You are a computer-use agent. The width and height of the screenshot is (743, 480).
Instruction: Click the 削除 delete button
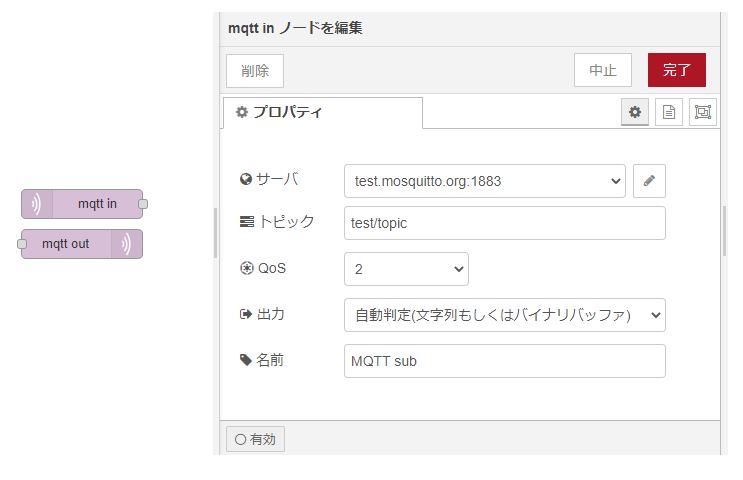click(x=255, y=71)
